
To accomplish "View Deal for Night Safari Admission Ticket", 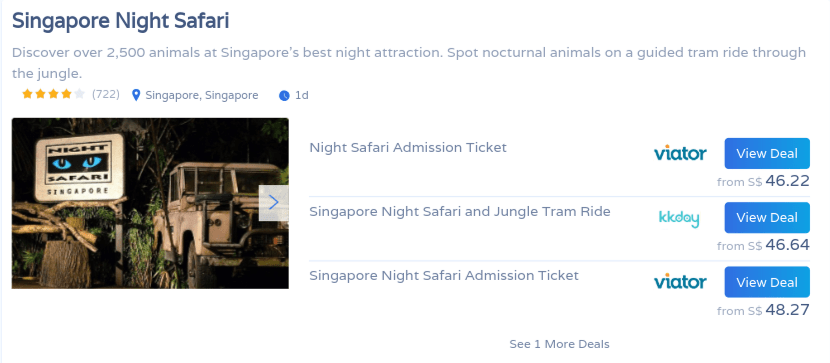I will tap(767, 153).
